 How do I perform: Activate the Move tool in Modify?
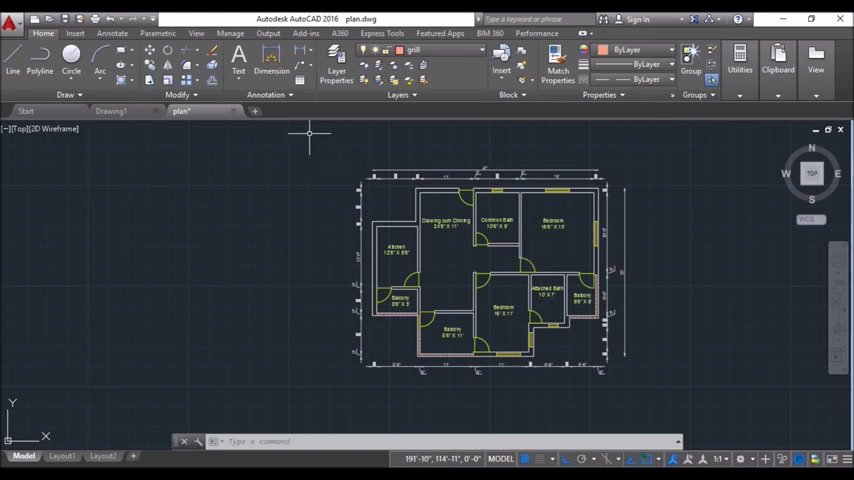(149, 50)
